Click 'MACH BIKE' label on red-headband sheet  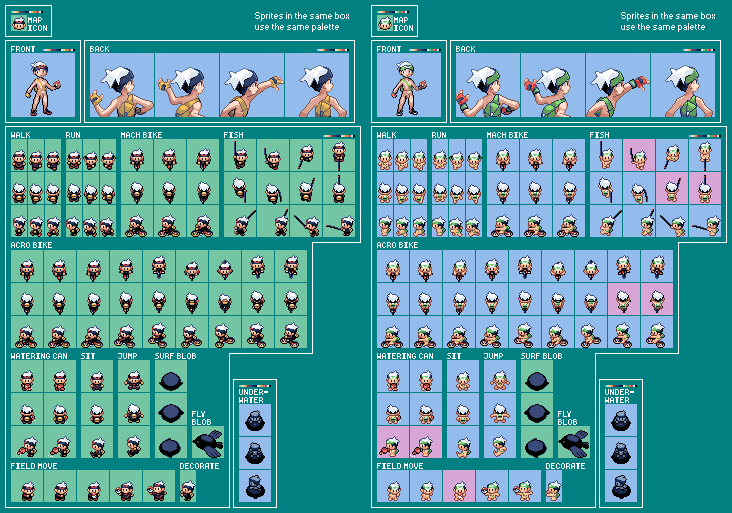[141, 135]
